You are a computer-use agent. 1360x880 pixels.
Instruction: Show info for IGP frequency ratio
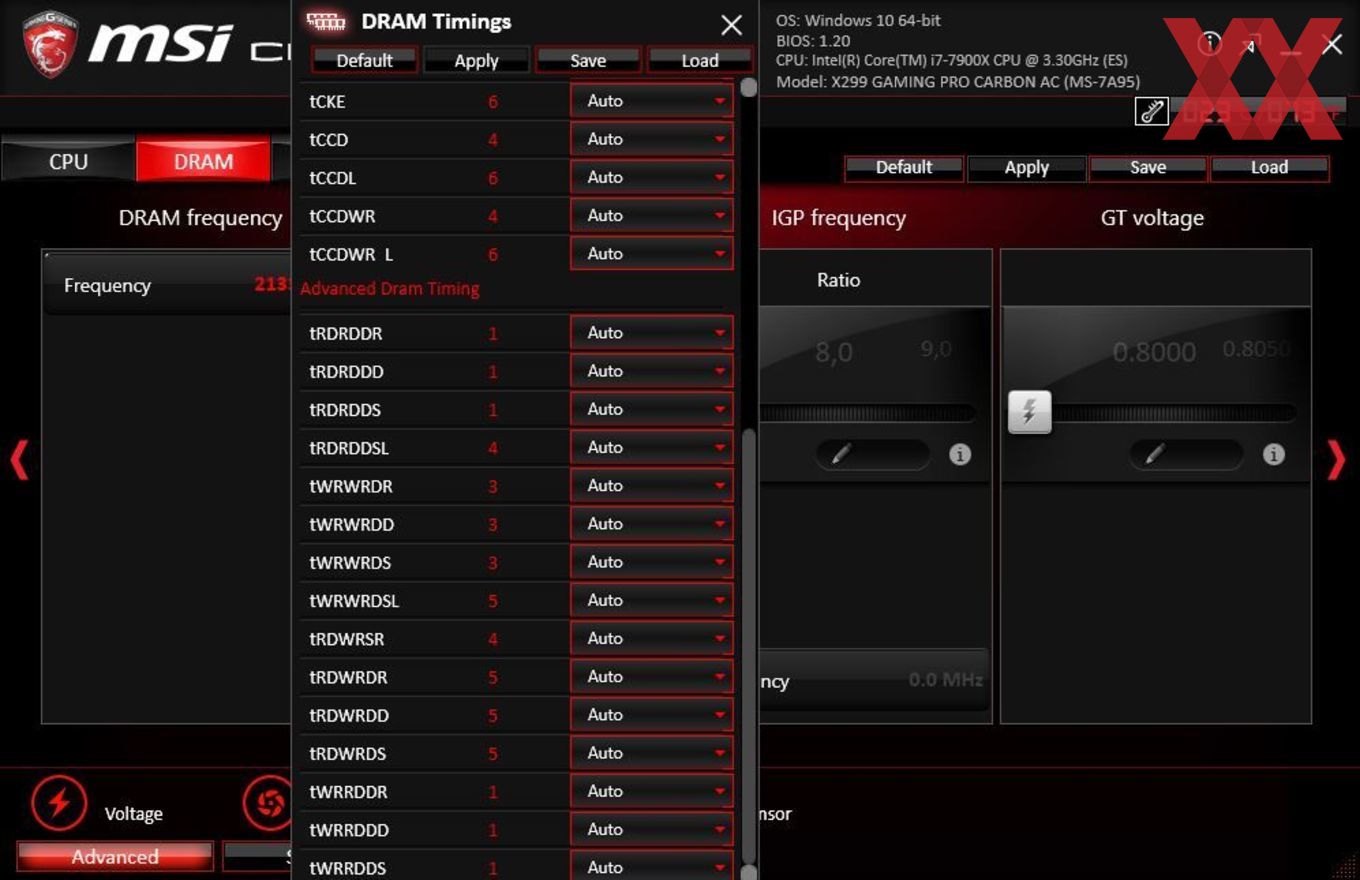click(x=960, y=455)
